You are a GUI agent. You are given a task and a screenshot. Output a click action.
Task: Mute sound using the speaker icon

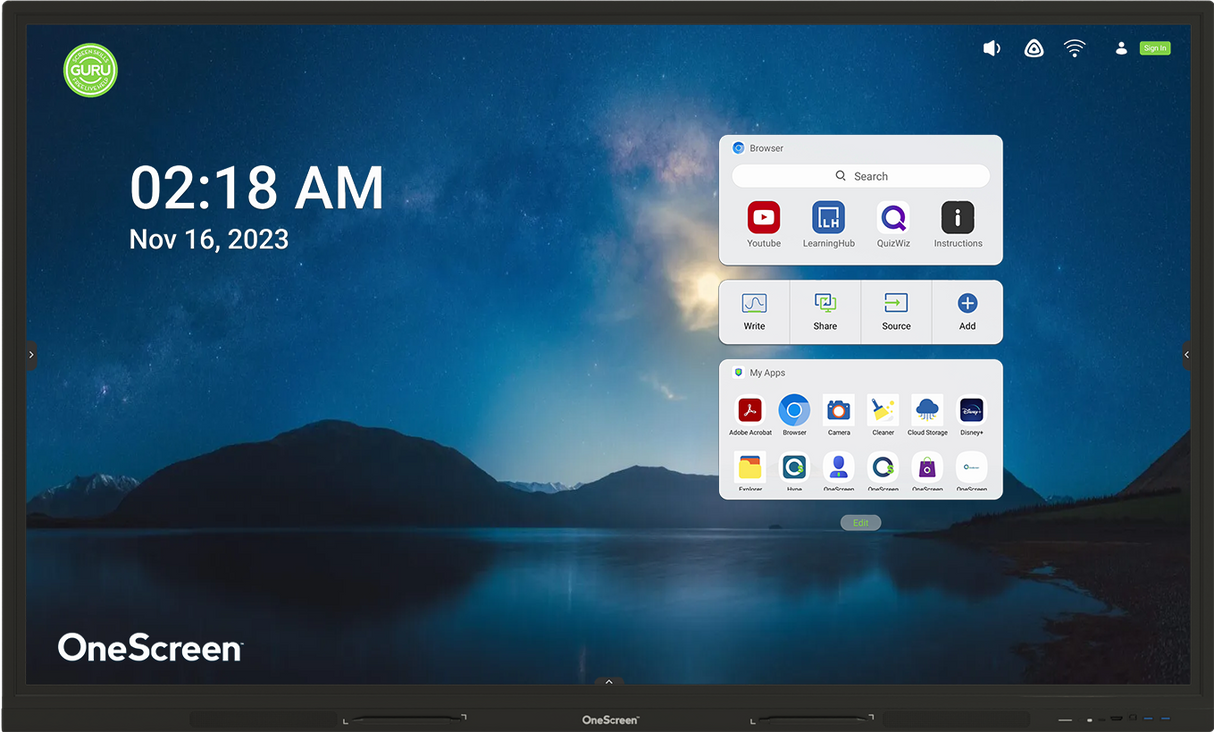click(x=991, y=48)
